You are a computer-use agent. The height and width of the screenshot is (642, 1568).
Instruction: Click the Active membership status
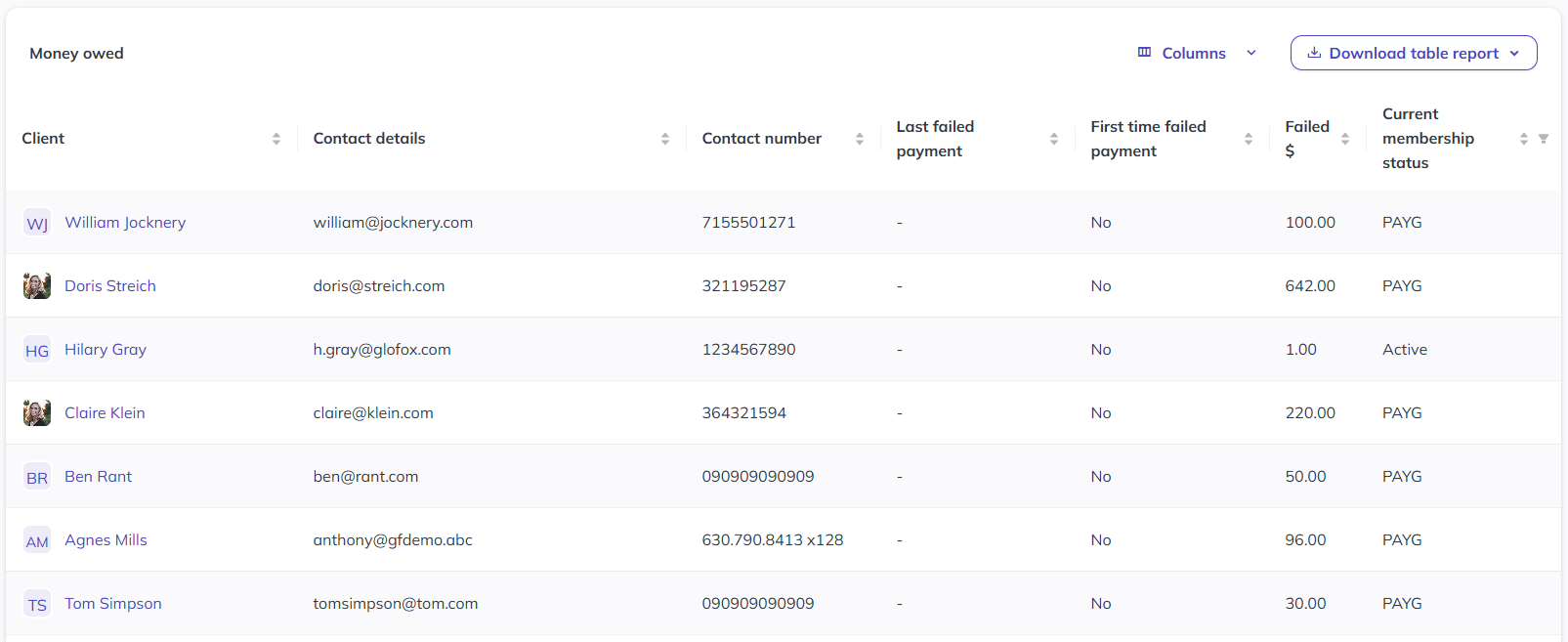[x=1405, y=350]
